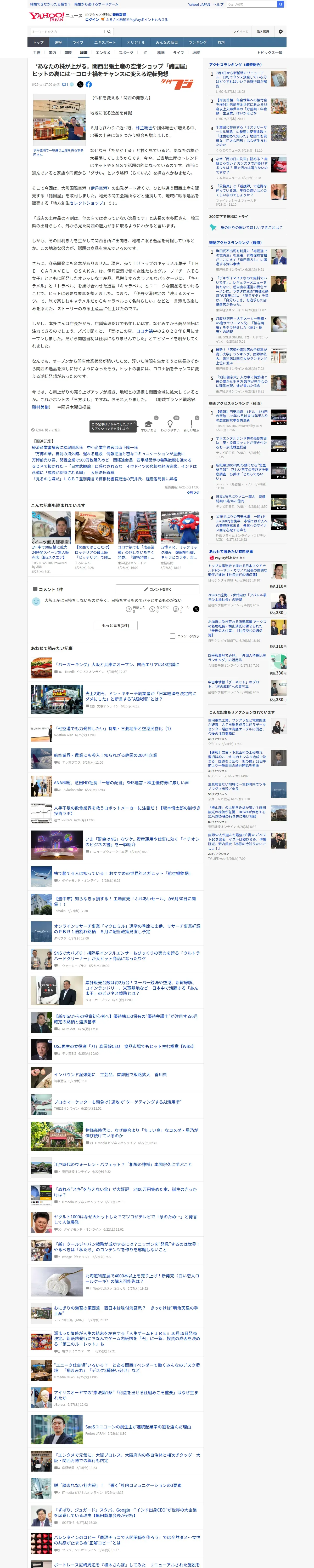Open the オリジナル tab
Image resolution: width=314 pixels, height=1568 pixels.
tap(136, 43)
